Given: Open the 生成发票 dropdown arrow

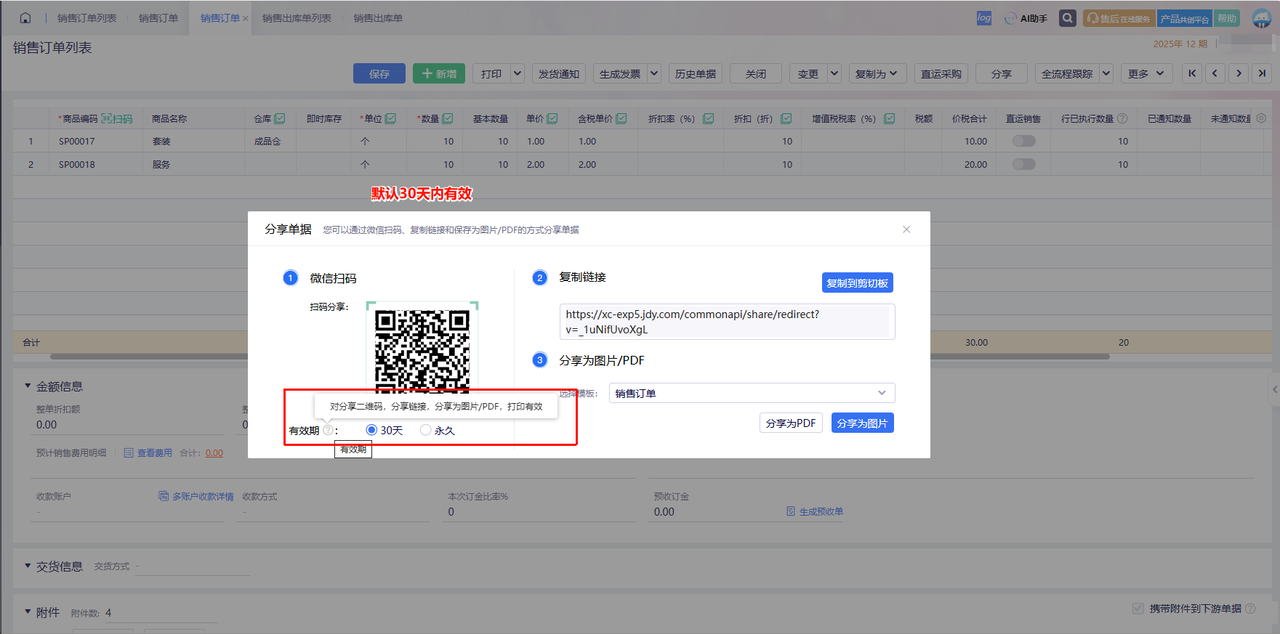Looking at the screenshot, I should click(x=654, y=73).
